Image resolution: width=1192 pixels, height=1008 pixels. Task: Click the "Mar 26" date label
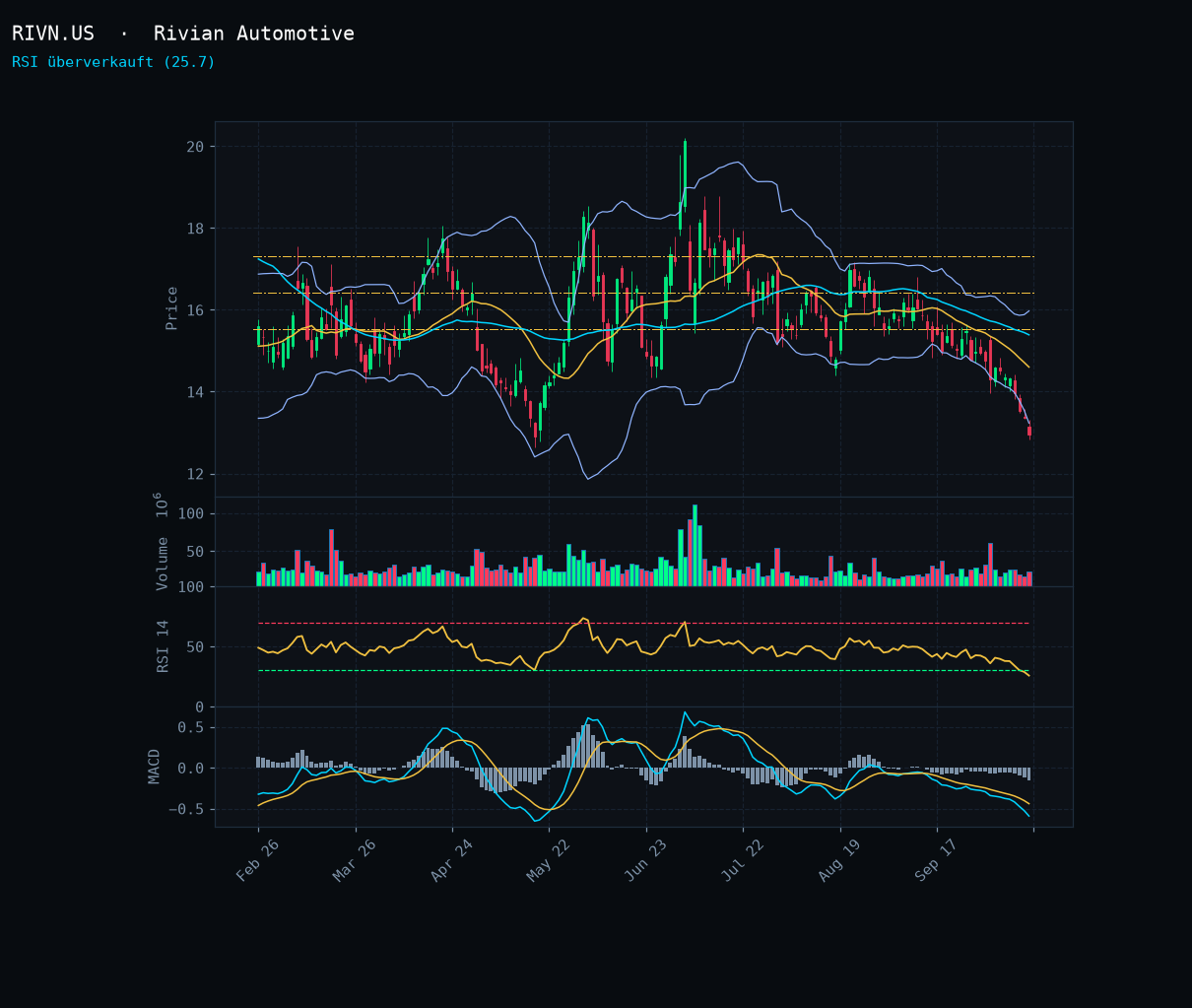coord(355,860)
